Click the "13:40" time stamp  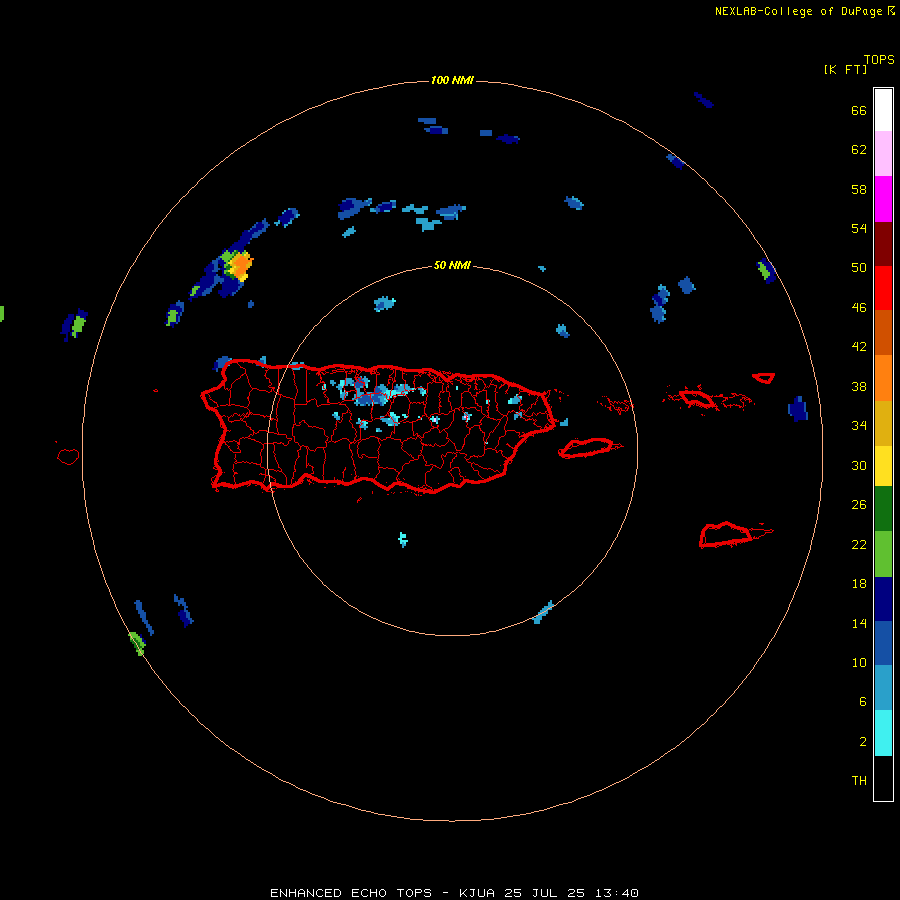pos(617,893)
